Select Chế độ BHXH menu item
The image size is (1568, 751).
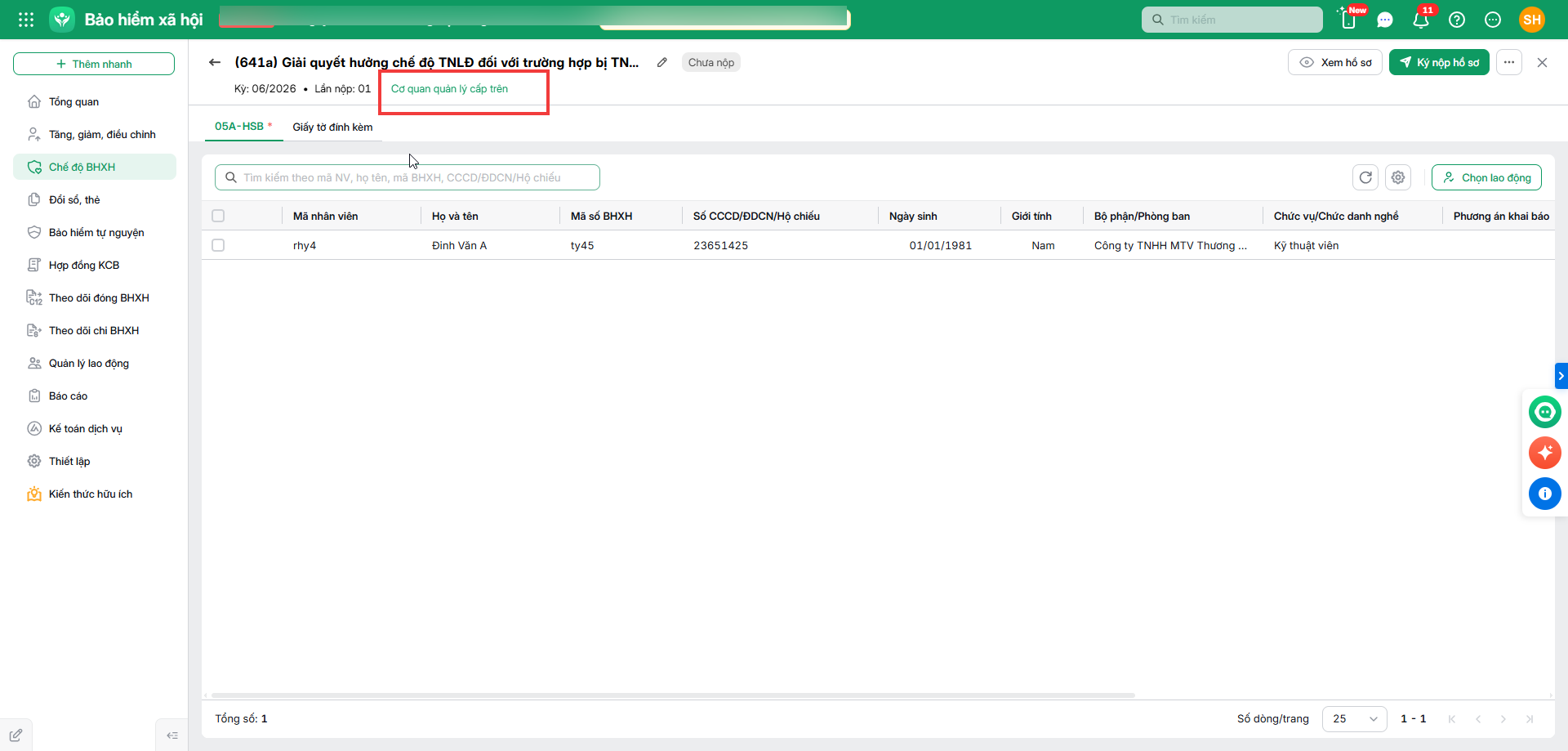tap(95, 167)
